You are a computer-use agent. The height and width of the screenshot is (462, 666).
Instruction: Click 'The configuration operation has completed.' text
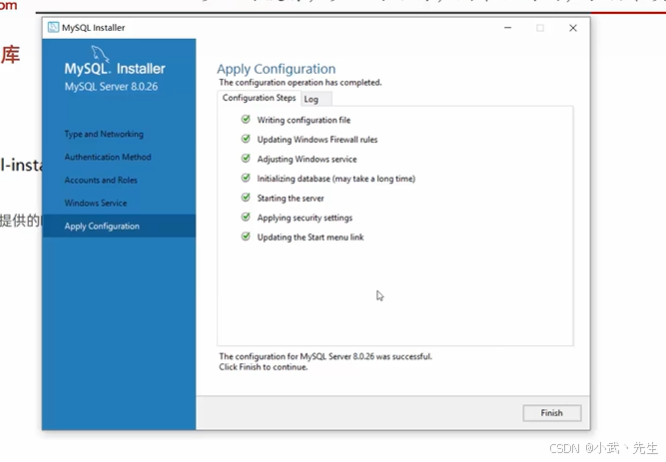(x=300, y=82)
